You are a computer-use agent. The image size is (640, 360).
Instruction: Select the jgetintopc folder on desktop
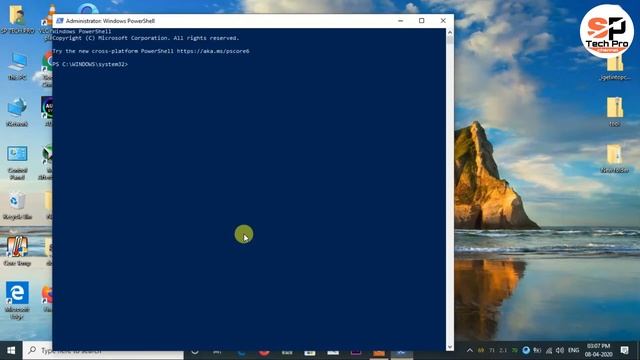(x=615, y=67)
